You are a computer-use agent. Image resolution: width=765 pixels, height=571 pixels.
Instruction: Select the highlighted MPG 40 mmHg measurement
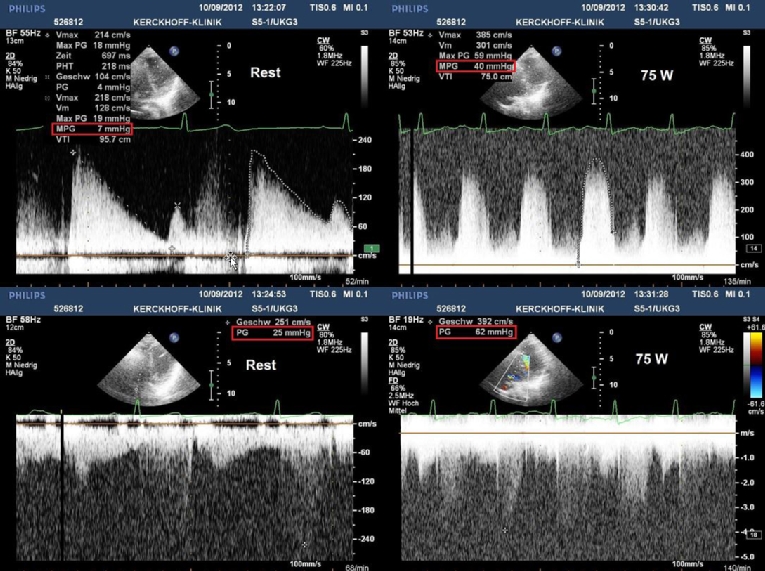point(464,68)
